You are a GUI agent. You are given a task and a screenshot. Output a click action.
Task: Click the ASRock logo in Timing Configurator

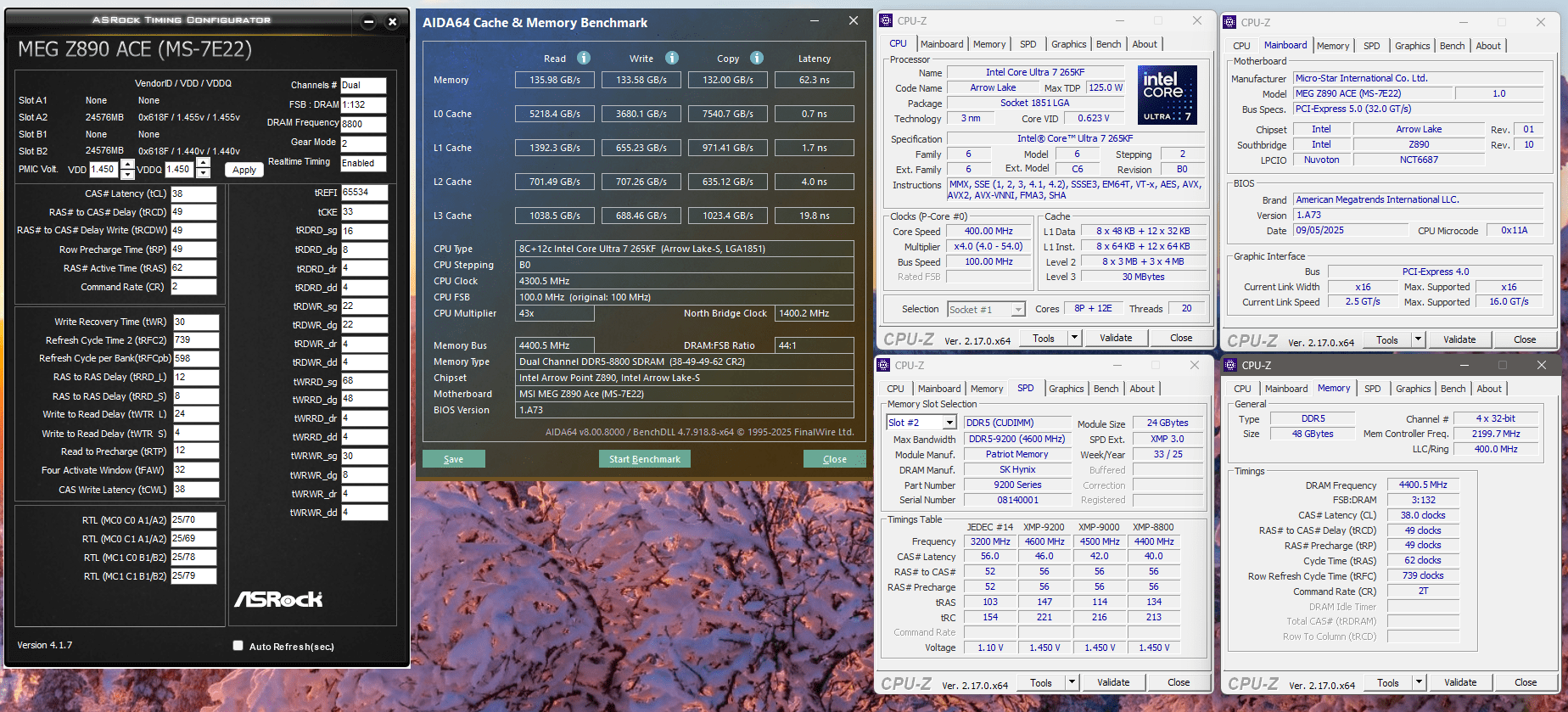[x=278, y=599]
